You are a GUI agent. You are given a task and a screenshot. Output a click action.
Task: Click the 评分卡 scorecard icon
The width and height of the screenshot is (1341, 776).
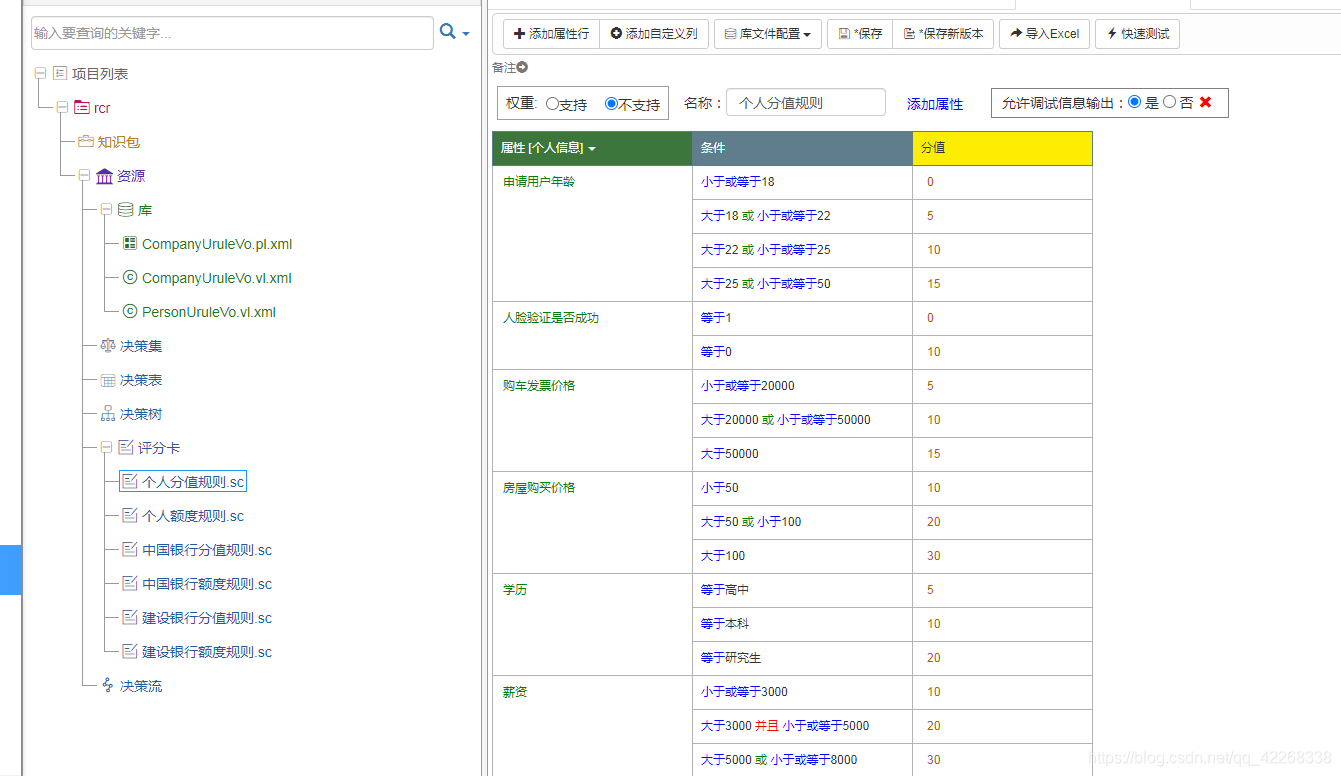126,448
